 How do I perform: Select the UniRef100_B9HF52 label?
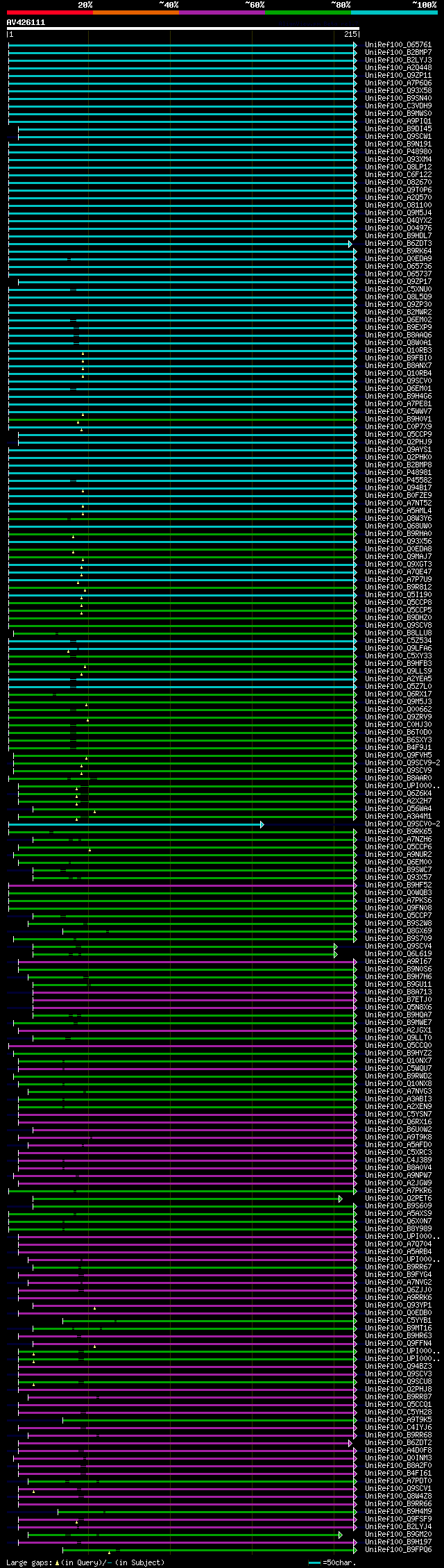pos(398,885)
